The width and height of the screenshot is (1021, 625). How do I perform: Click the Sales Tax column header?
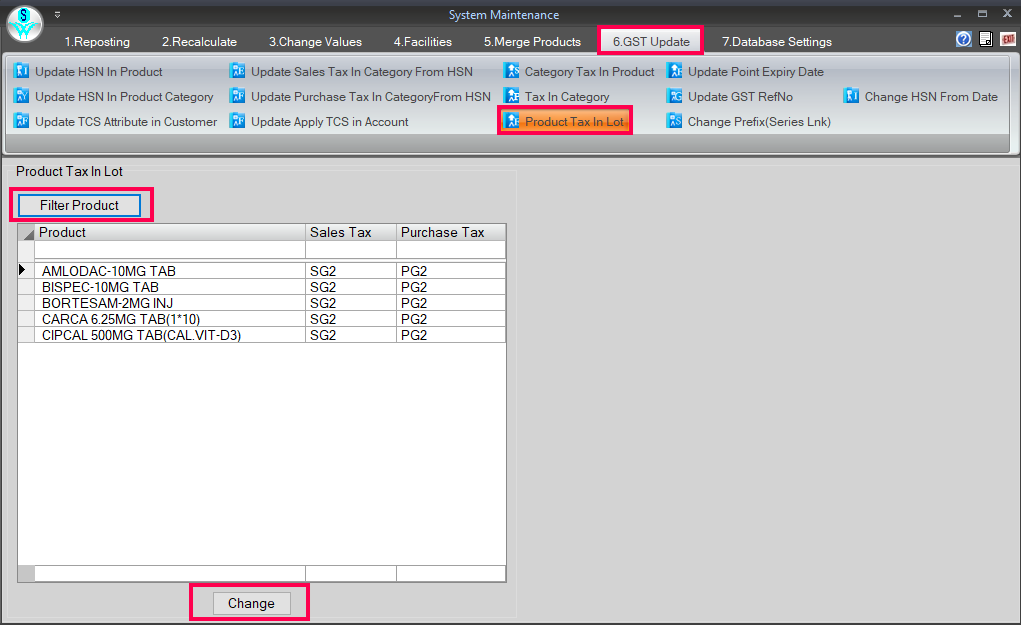pos(351,232)
